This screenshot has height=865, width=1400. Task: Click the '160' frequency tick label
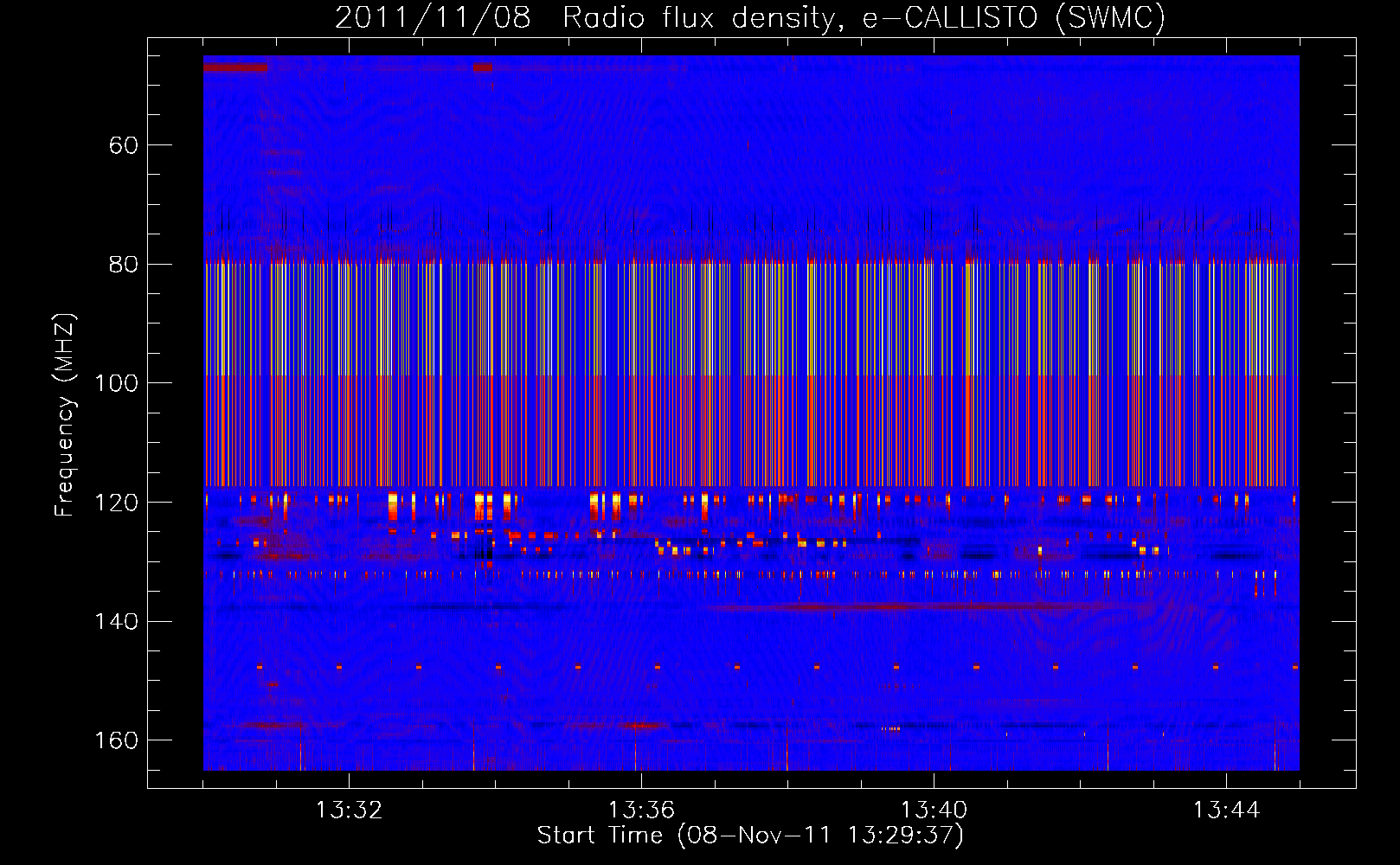(116, 740)
